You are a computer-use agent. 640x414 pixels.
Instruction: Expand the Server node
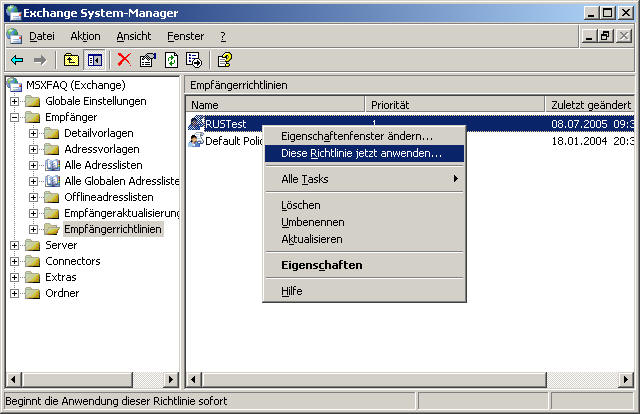[x=14, y=245]
